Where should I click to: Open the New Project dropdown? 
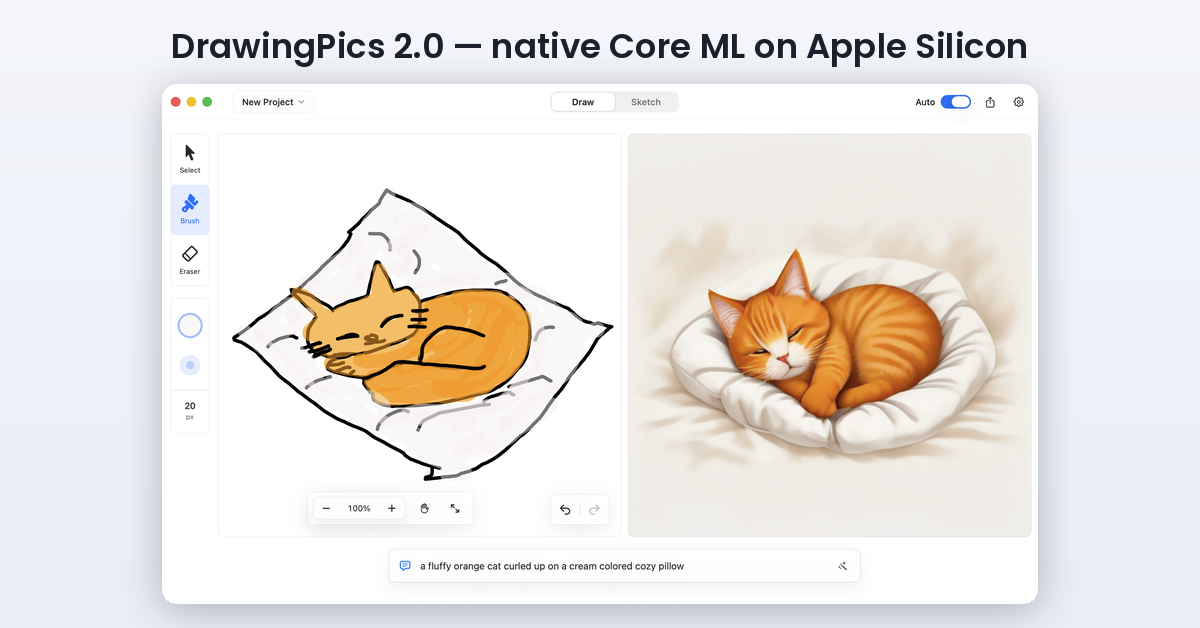[x=273, y=102]
